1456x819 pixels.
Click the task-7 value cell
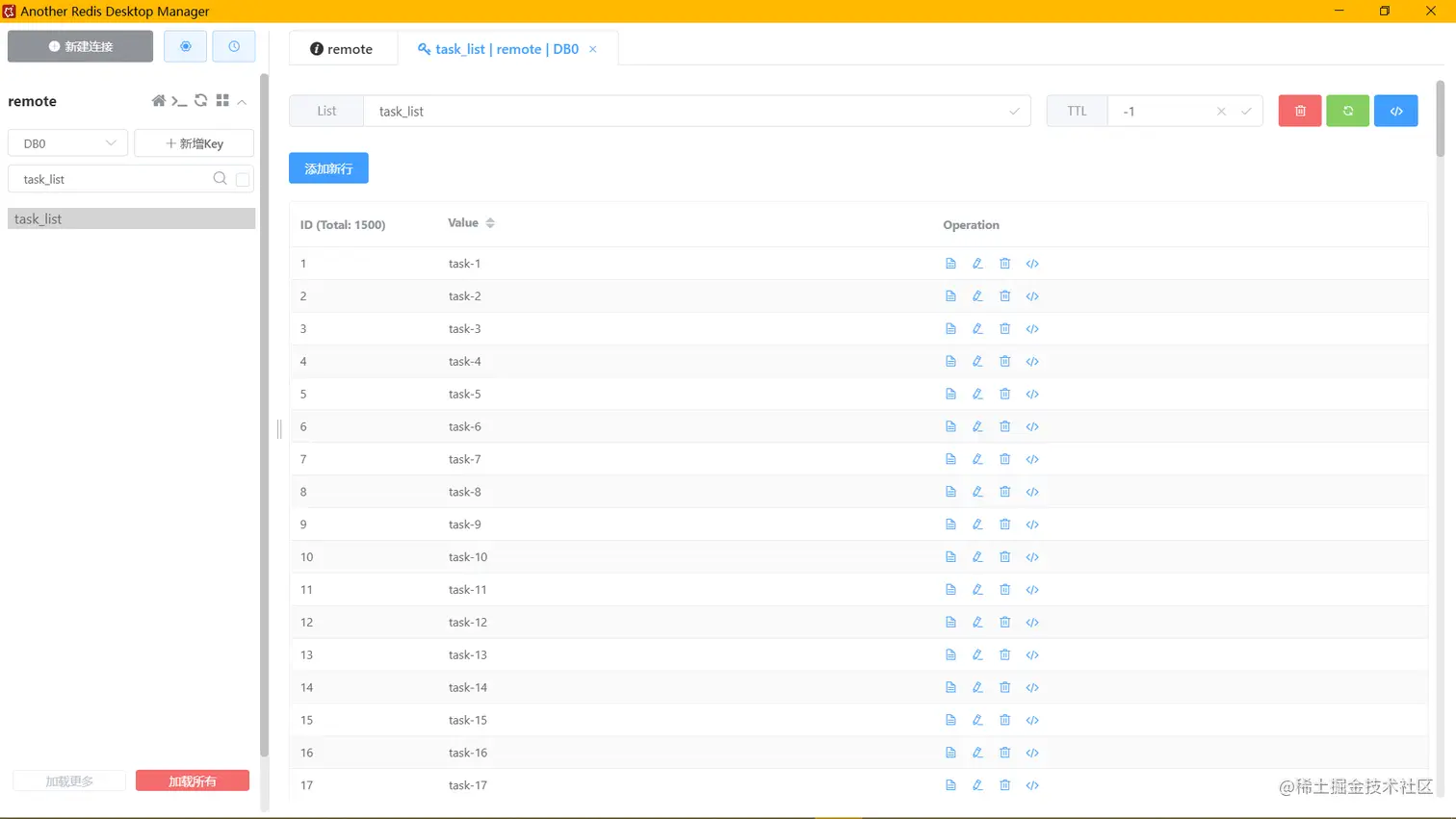[x=465, y=459]
